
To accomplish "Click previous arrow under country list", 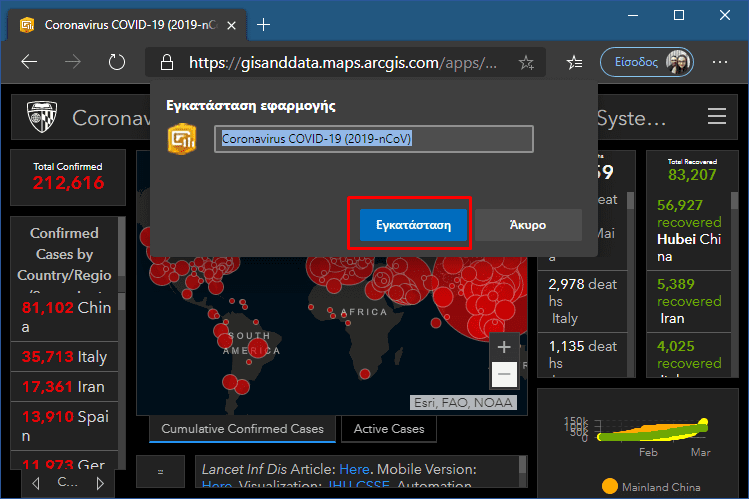I will pyautogui.click(x=36, y=483).
